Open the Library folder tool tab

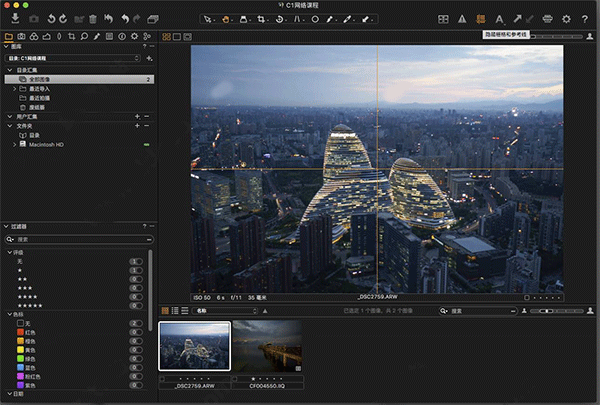point(9,37)
